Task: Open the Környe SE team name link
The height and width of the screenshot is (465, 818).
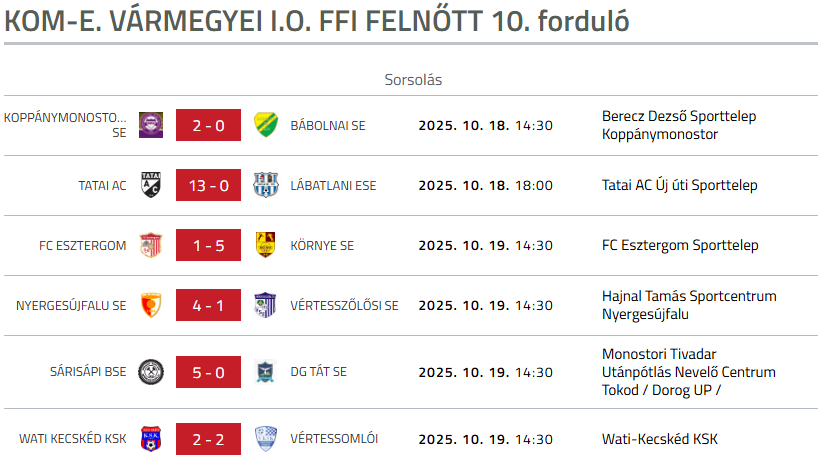Action: [322, 245]
